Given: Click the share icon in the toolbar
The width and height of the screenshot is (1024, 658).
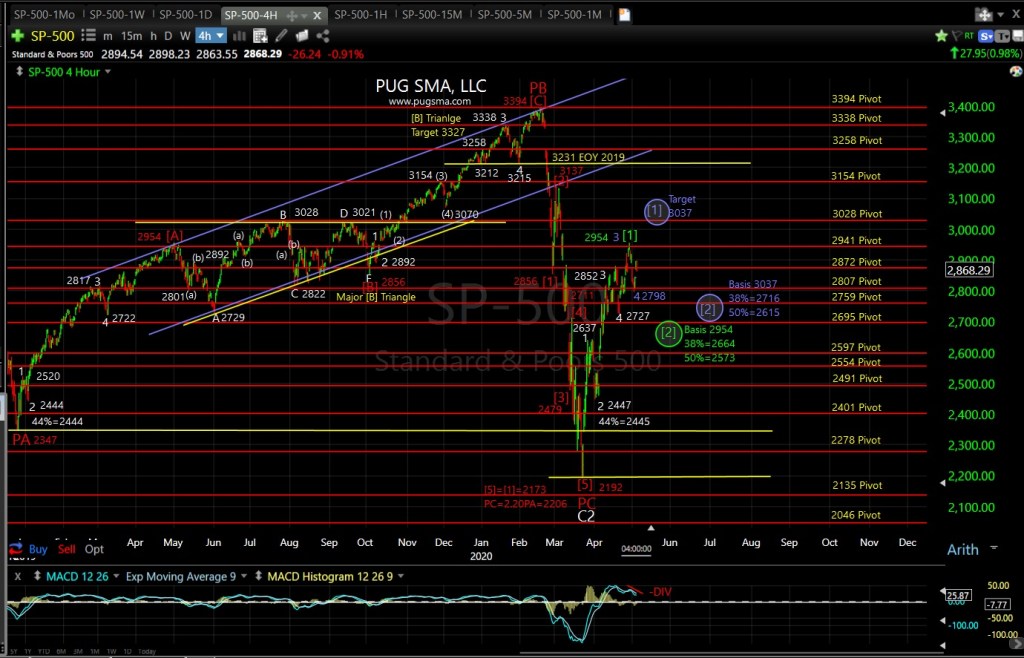Looking at the screenshot, I should click(323, 36).
